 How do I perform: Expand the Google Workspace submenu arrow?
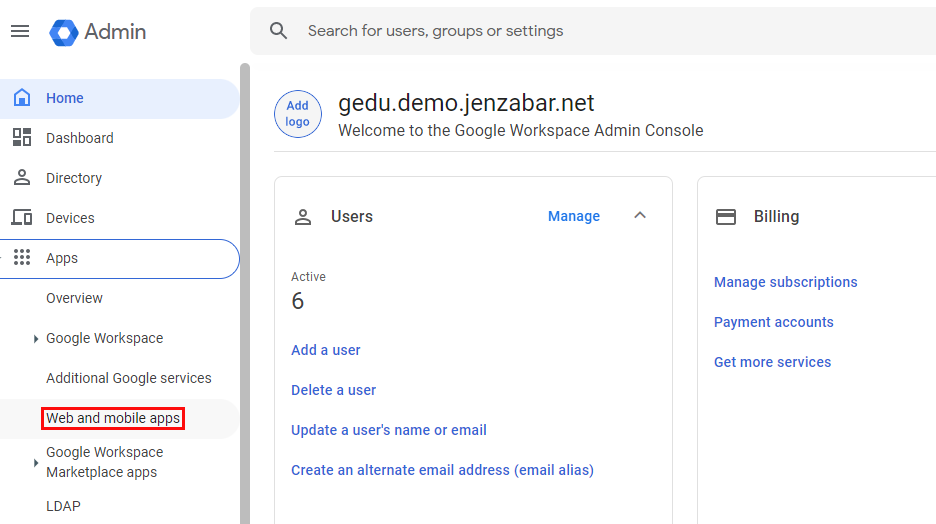point(36,339)
